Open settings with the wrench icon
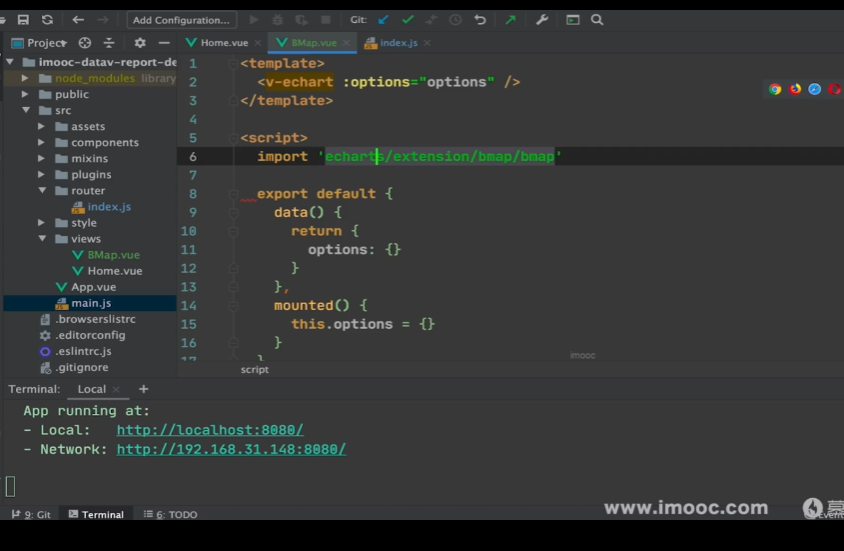The height and width of the screenshot is (551, 844). (541, 20)
